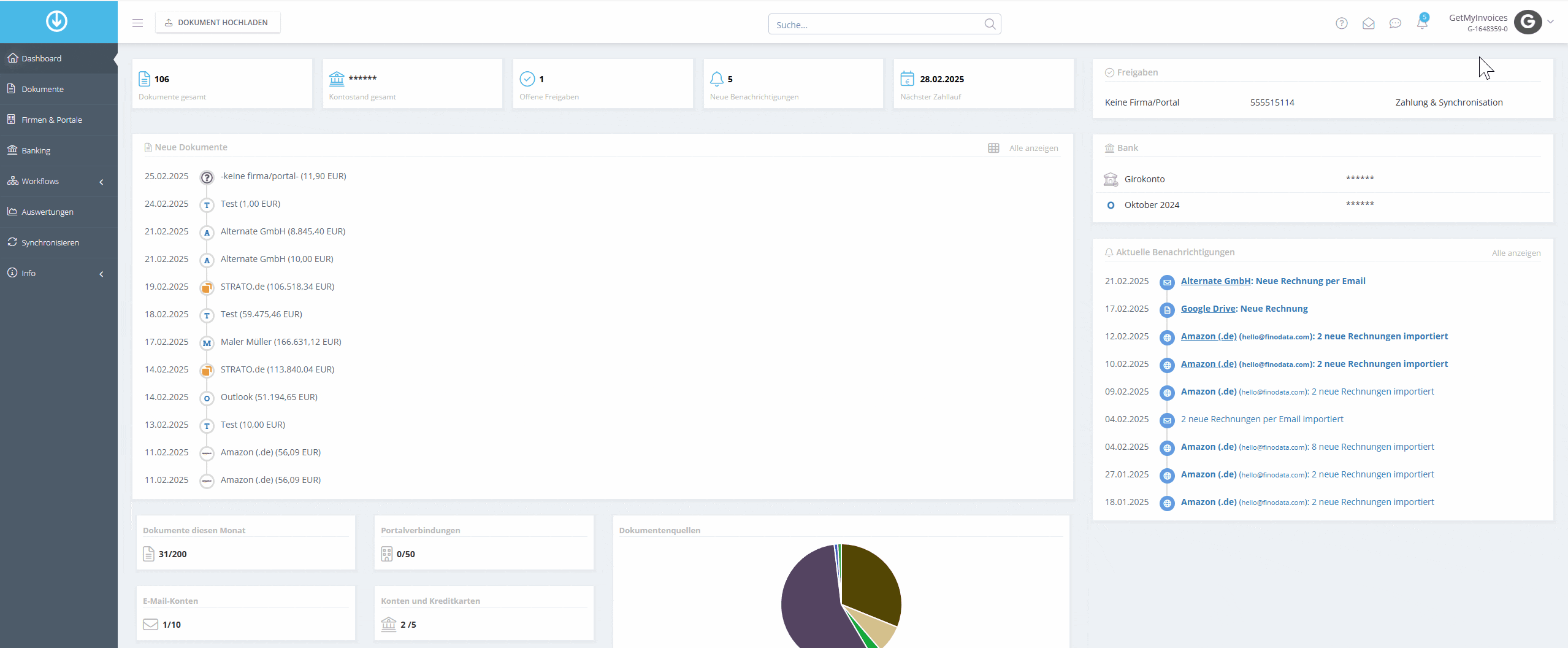This screenshot has width=1568, height=648.
Task: Click Alle anzeigen in Neue Dokumente panel
Action: [1033, 148]
